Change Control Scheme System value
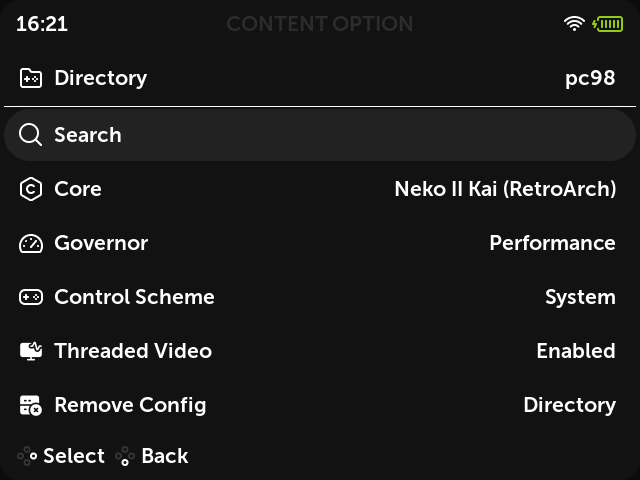The width and height of the screenshot is (640, 480). (x=580, y=297)
